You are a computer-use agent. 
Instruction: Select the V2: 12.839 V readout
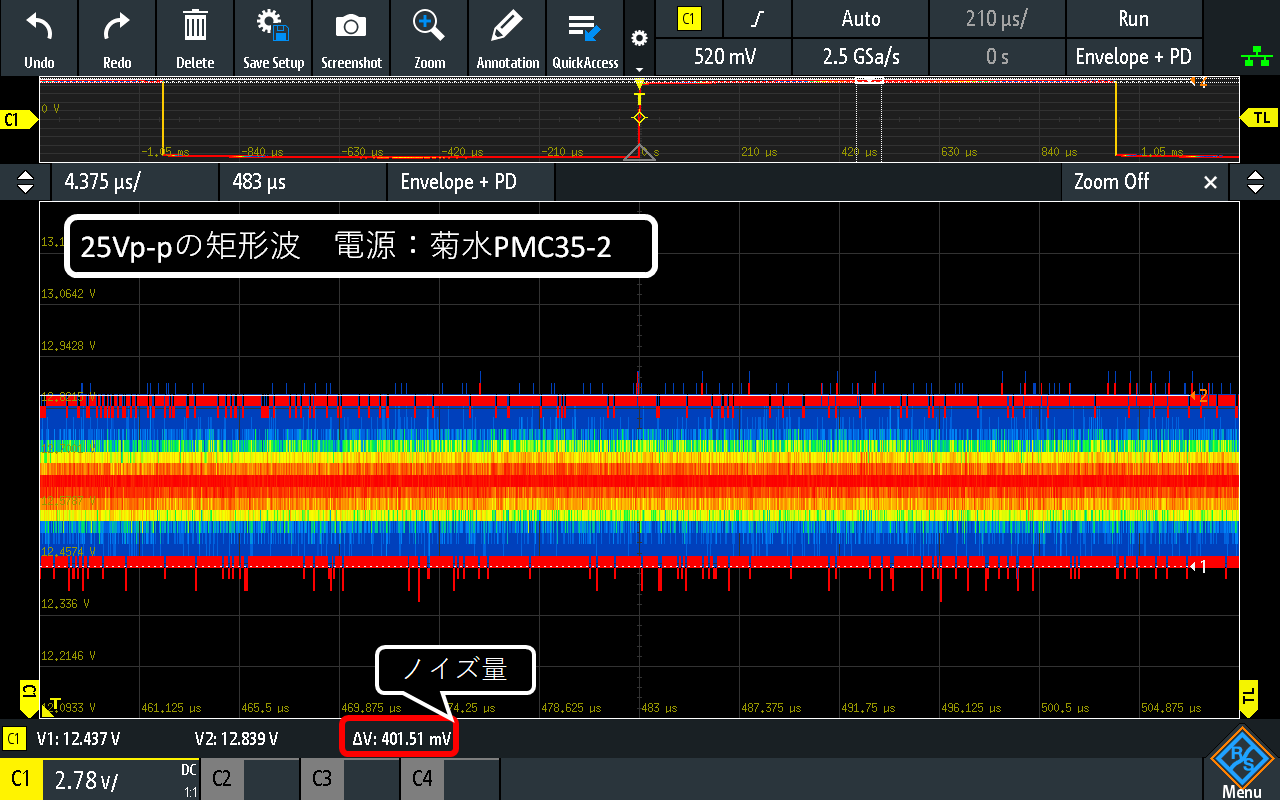click(236, 739)
